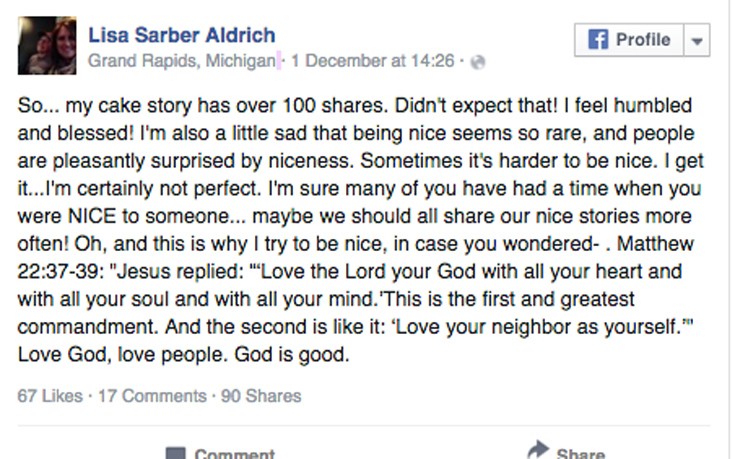Open the Grand Rapids, Michigan location link
735x459 pixels.
point(181,61)
